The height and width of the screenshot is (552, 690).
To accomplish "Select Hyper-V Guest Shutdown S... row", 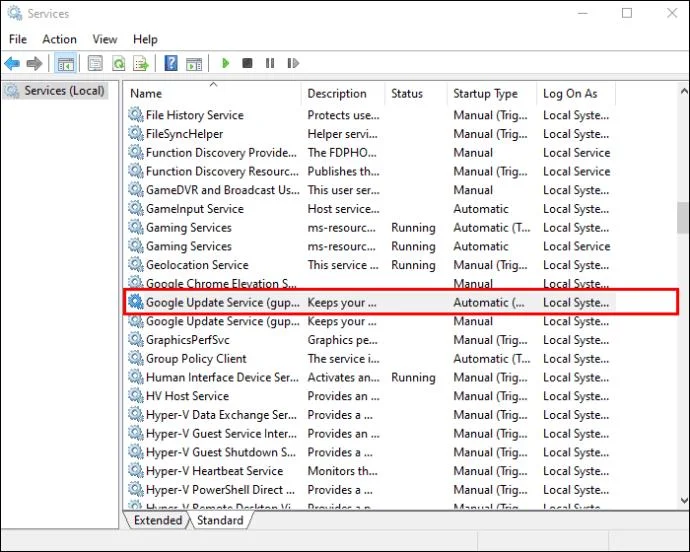I will point(370,452).
